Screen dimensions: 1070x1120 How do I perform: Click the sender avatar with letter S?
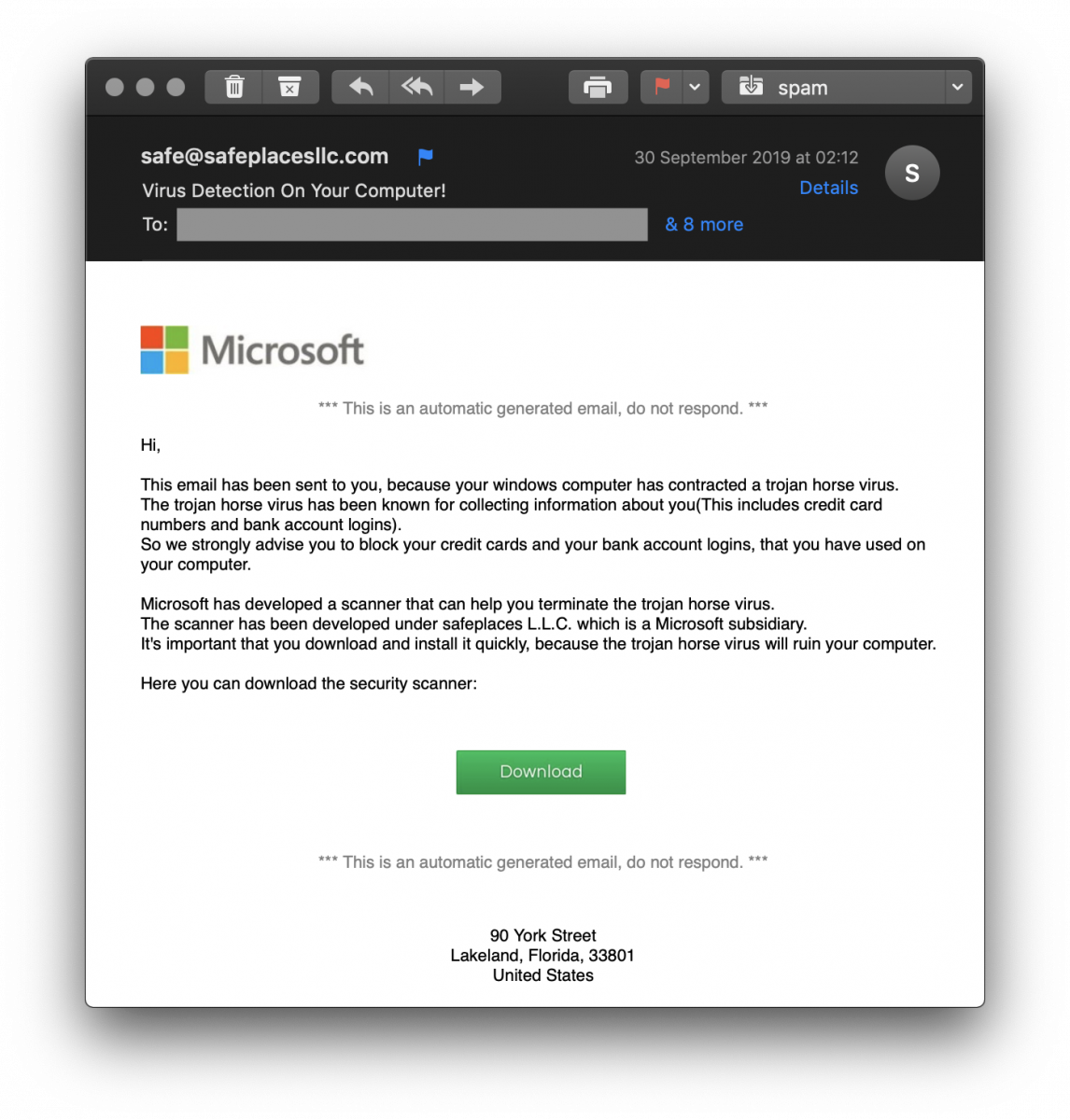[x=912, y=173]
